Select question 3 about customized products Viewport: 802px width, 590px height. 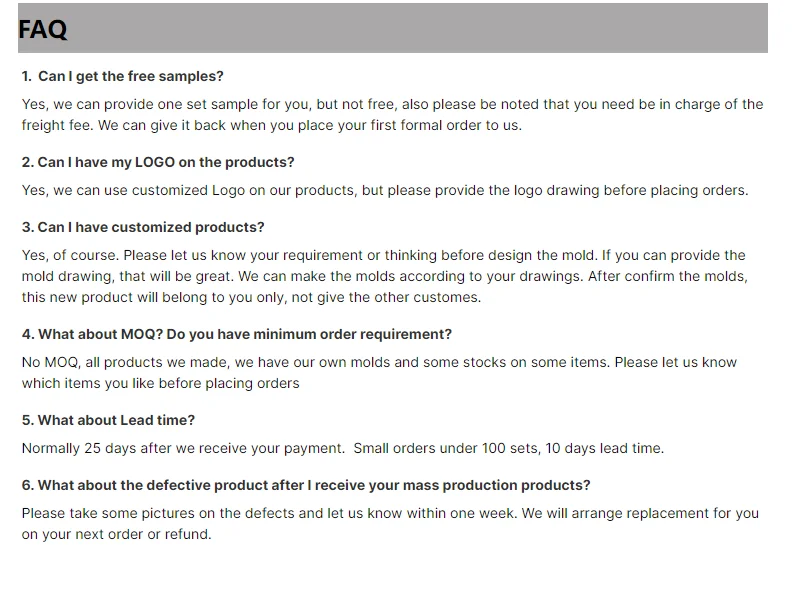(x=143, y=227)
